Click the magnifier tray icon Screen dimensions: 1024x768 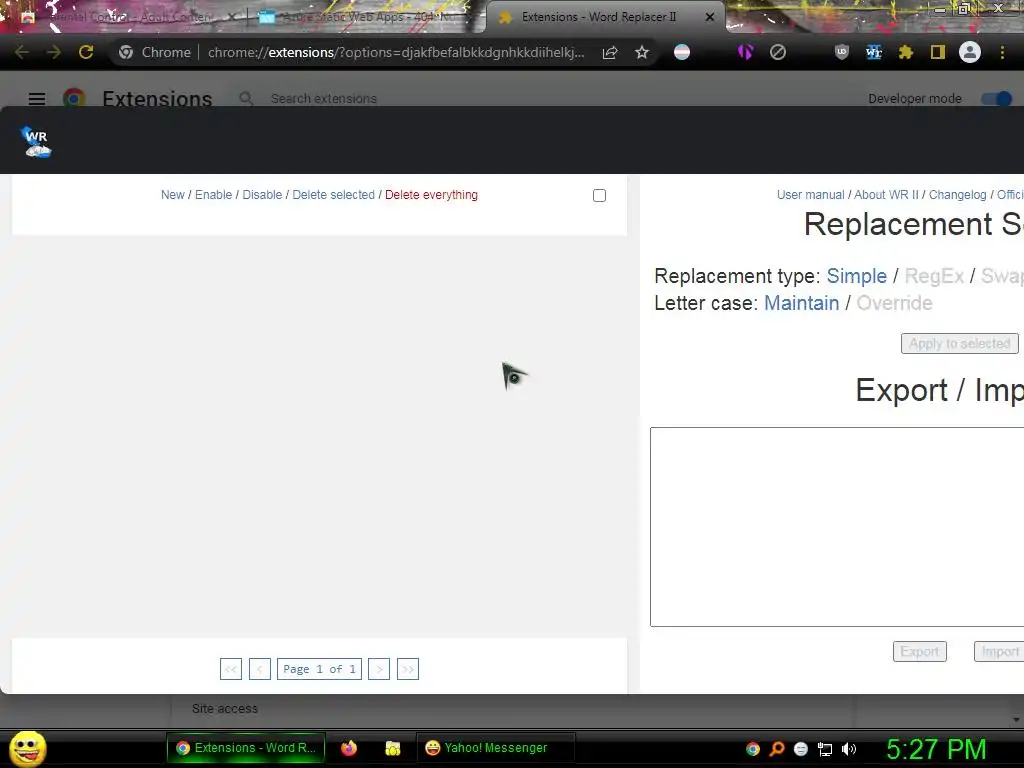point(776,749)
